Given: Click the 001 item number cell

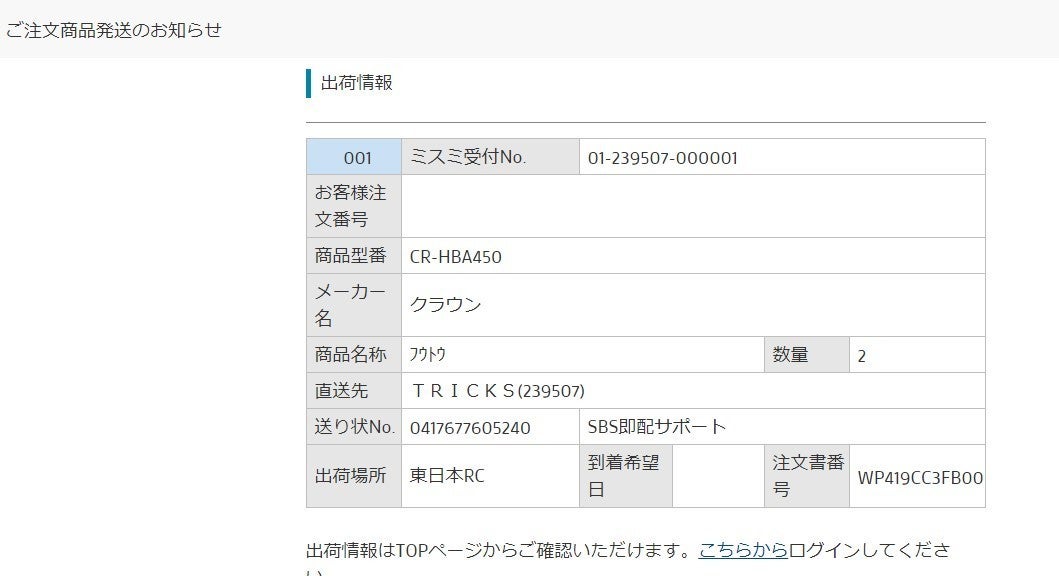Looking at the screenshot, I should [x=355, y=157].
